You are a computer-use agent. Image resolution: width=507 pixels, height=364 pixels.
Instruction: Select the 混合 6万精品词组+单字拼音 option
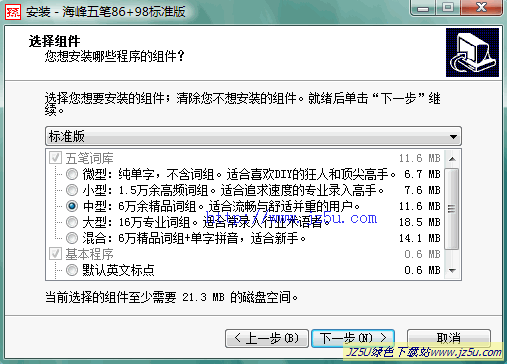(72, 238)
